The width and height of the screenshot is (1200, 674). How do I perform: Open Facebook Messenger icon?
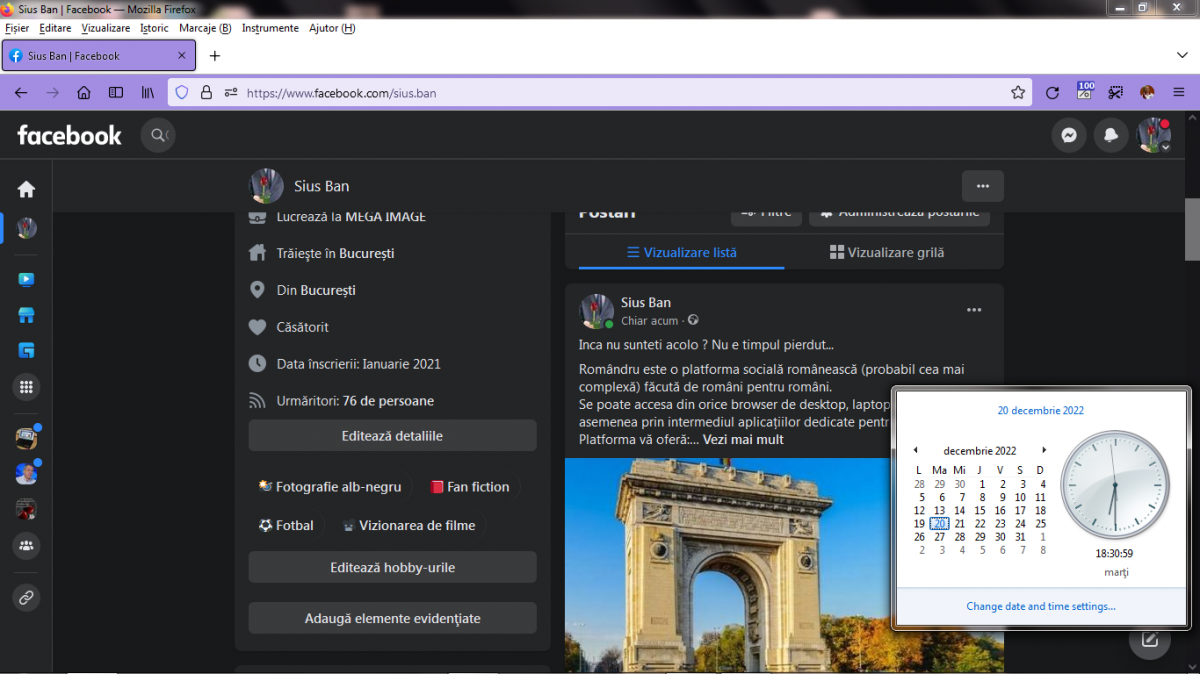coord(1069,135)
